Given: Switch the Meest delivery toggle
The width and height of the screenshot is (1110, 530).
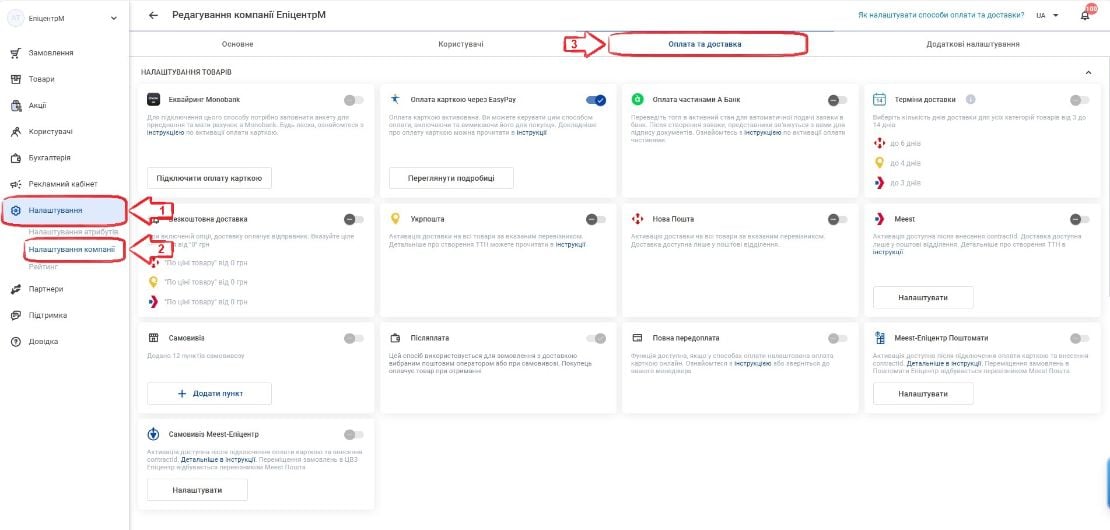Looking at the screenshot, I should (x=1080, y=219).
